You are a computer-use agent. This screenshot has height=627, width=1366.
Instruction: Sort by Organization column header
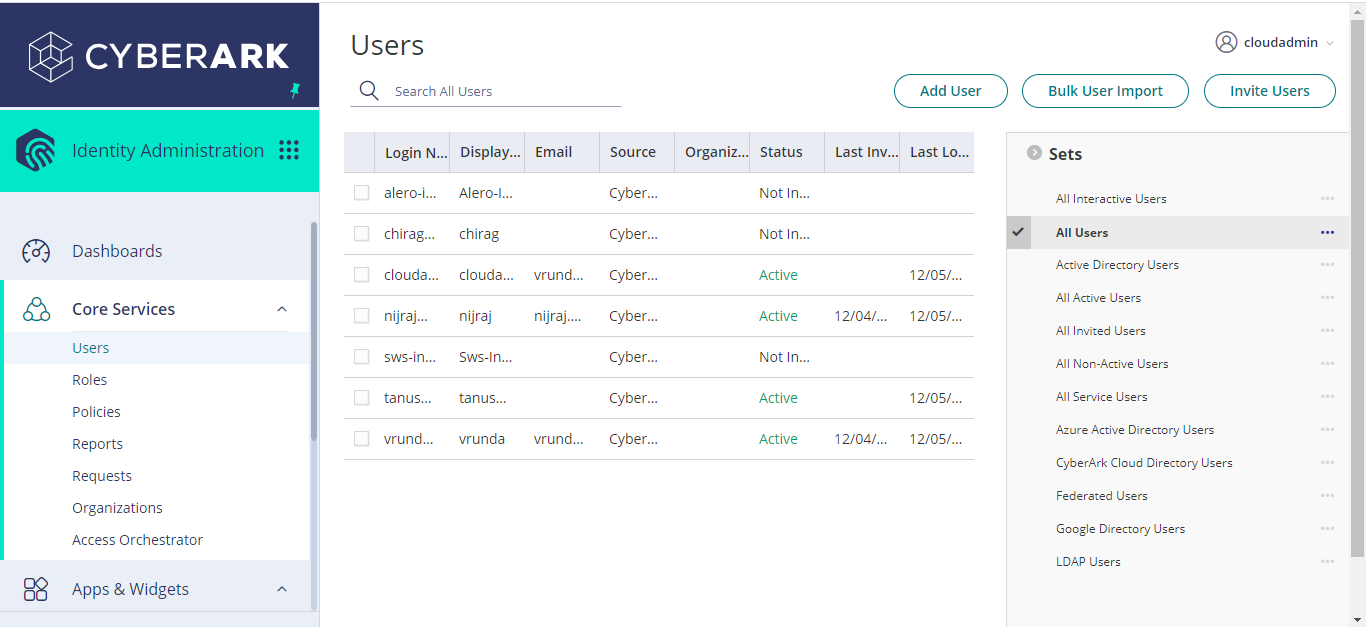click(x=712, y=152)
